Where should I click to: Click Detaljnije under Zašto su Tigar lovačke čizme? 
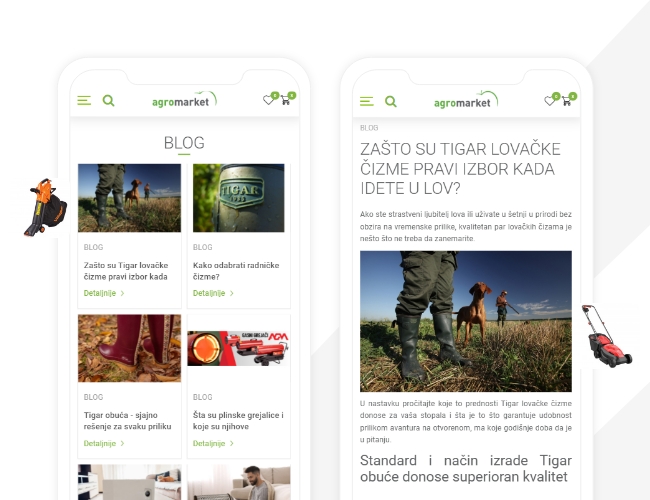coord(104,293)
